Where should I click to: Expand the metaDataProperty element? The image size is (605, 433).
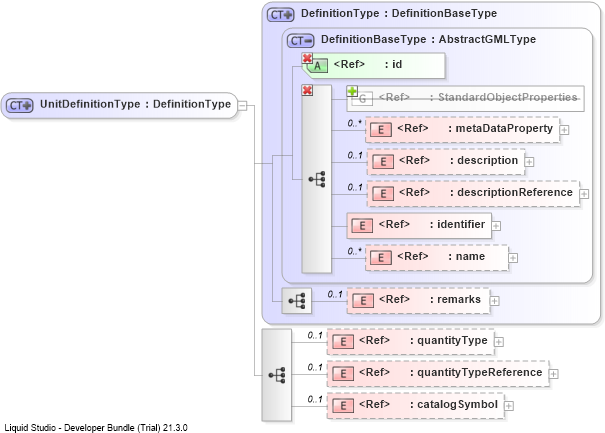pos(564,130)
